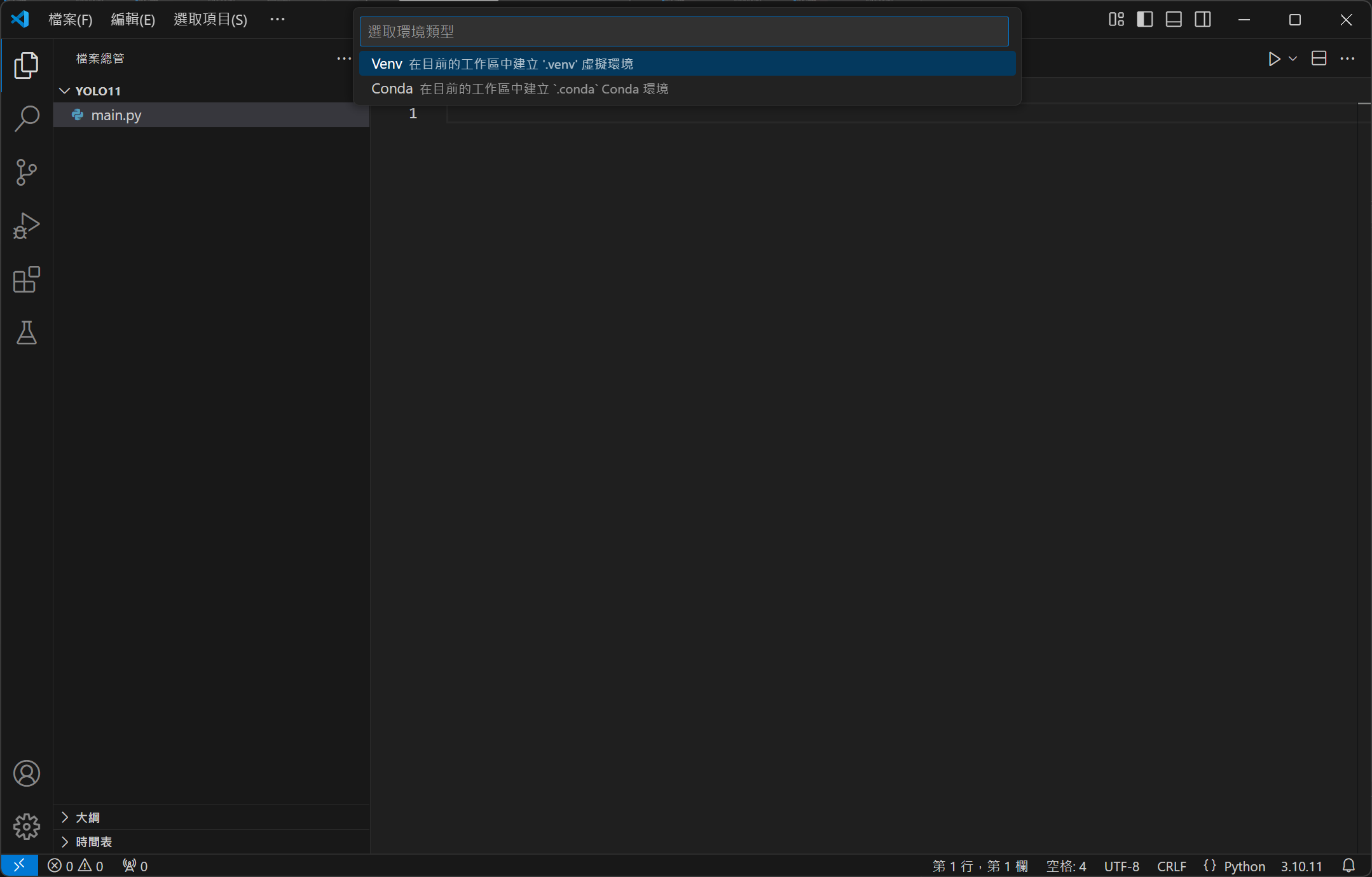Click the Accounts icon
Image resolution: width=1372 pixels, height=877 pixels.
pos(26,773)
